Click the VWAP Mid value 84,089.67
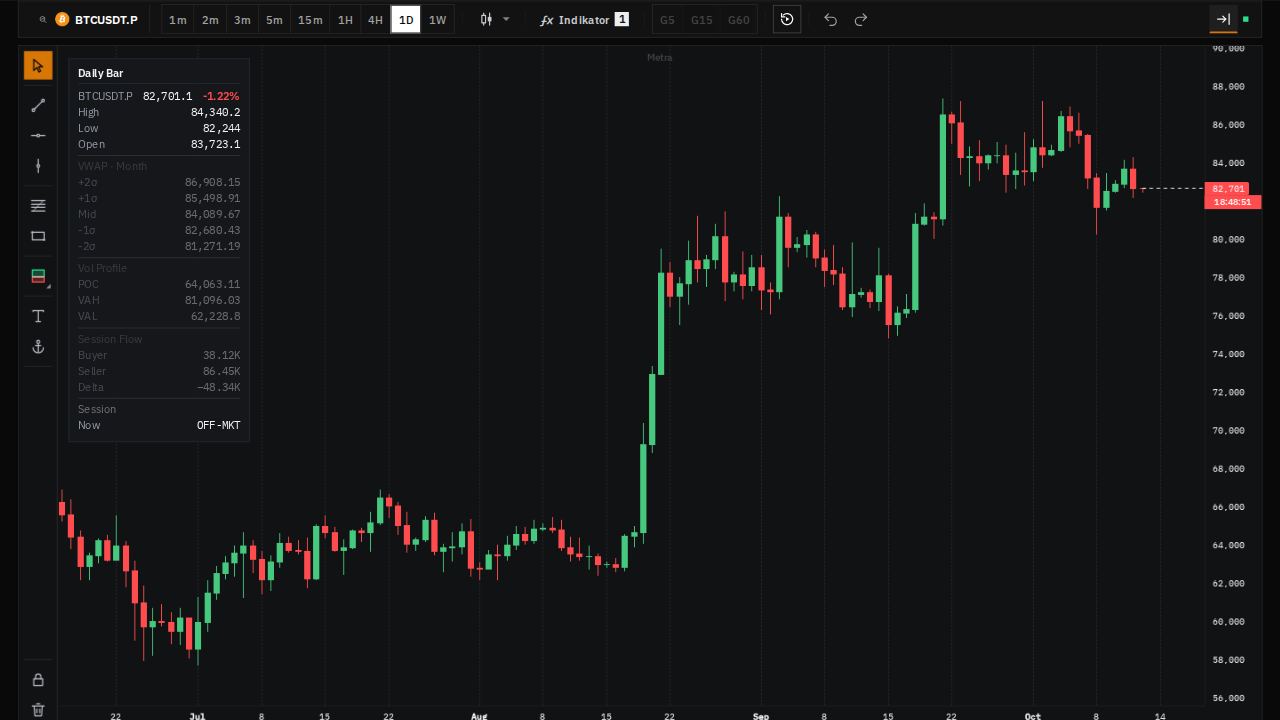Image resolution: width=1280 pixels, height=720 pixels. coord(212,214)
